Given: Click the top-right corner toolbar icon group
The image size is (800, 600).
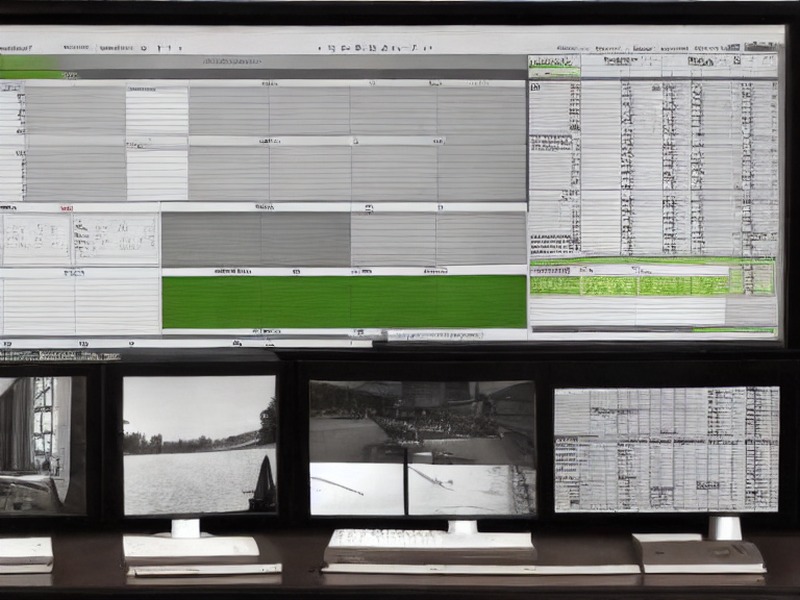Looking at the screenshot, I should [762, 46].
